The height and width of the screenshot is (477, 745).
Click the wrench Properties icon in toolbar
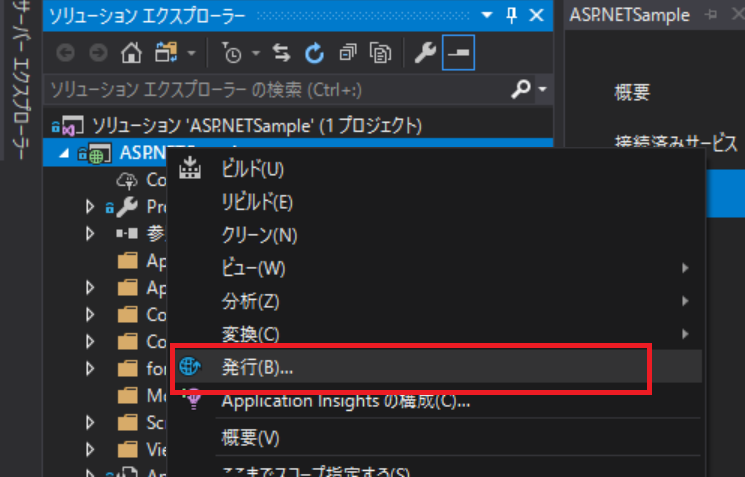point(425,53)
